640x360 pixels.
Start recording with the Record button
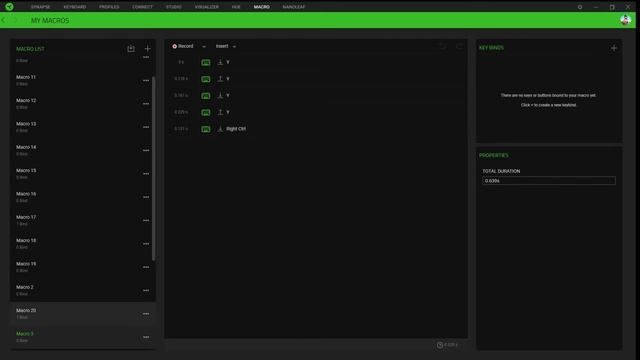[x=183, y=46]
